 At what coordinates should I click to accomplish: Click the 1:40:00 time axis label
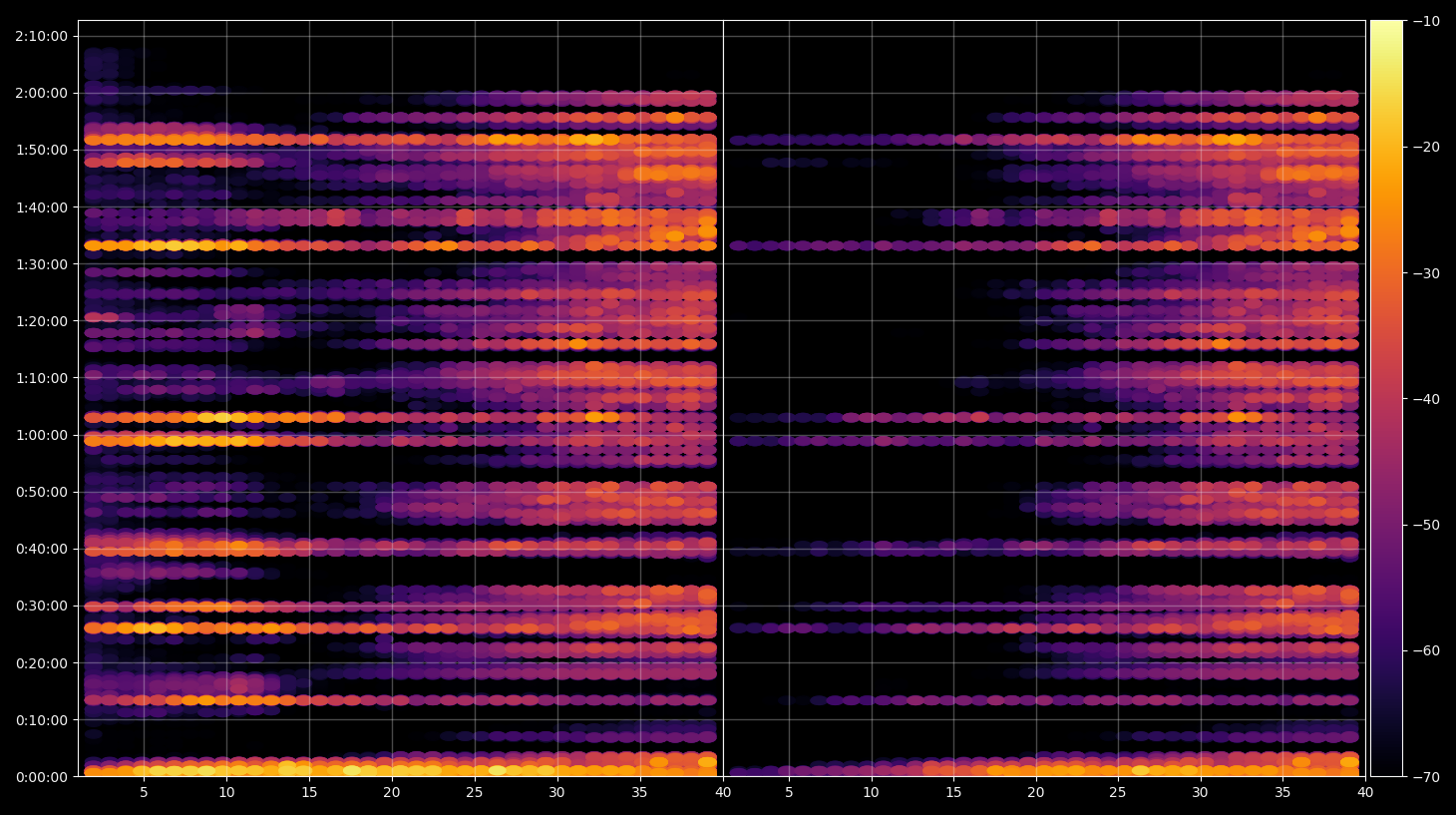42,207
